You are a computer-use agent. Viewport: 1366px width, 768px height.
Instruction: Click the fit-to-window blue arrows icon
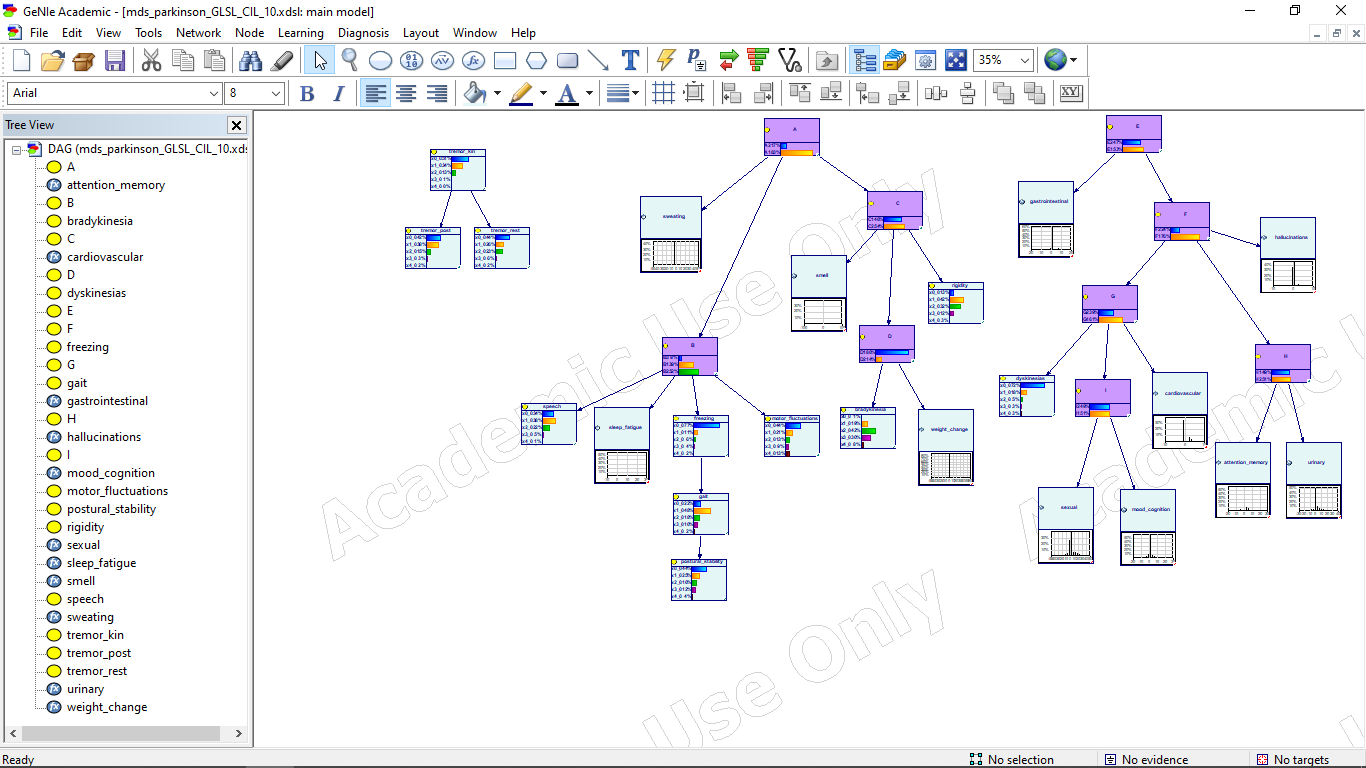click(x=956, y=60)
